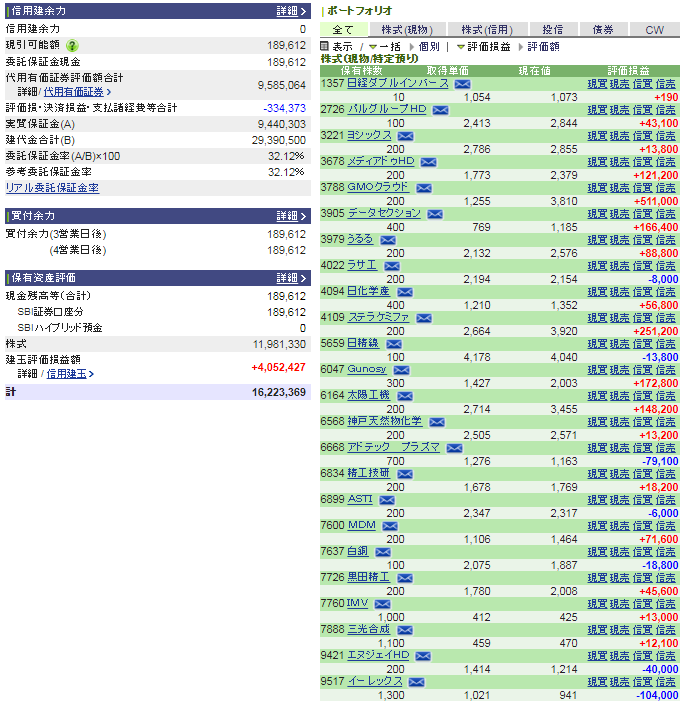Click the 表示 table view icon

325,46
